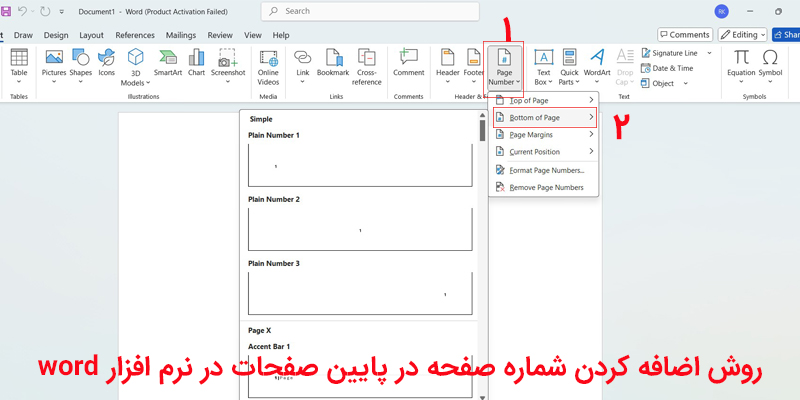This screenshot has height=400, width=800.
Task: Expand the Object dropdown arrow
Action: coord(685,83)
